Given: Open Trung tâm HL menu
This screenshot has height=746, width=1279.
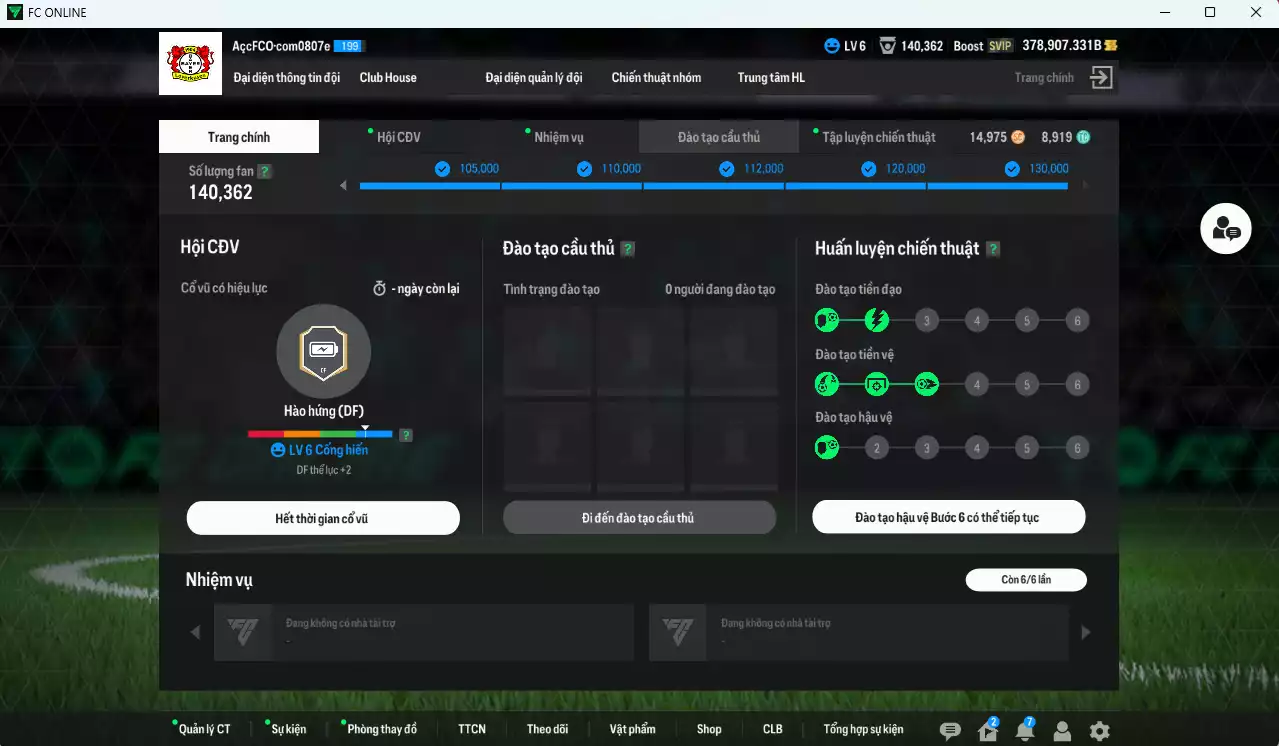Looking at the screenshot, I should click(x=771, y=77).
